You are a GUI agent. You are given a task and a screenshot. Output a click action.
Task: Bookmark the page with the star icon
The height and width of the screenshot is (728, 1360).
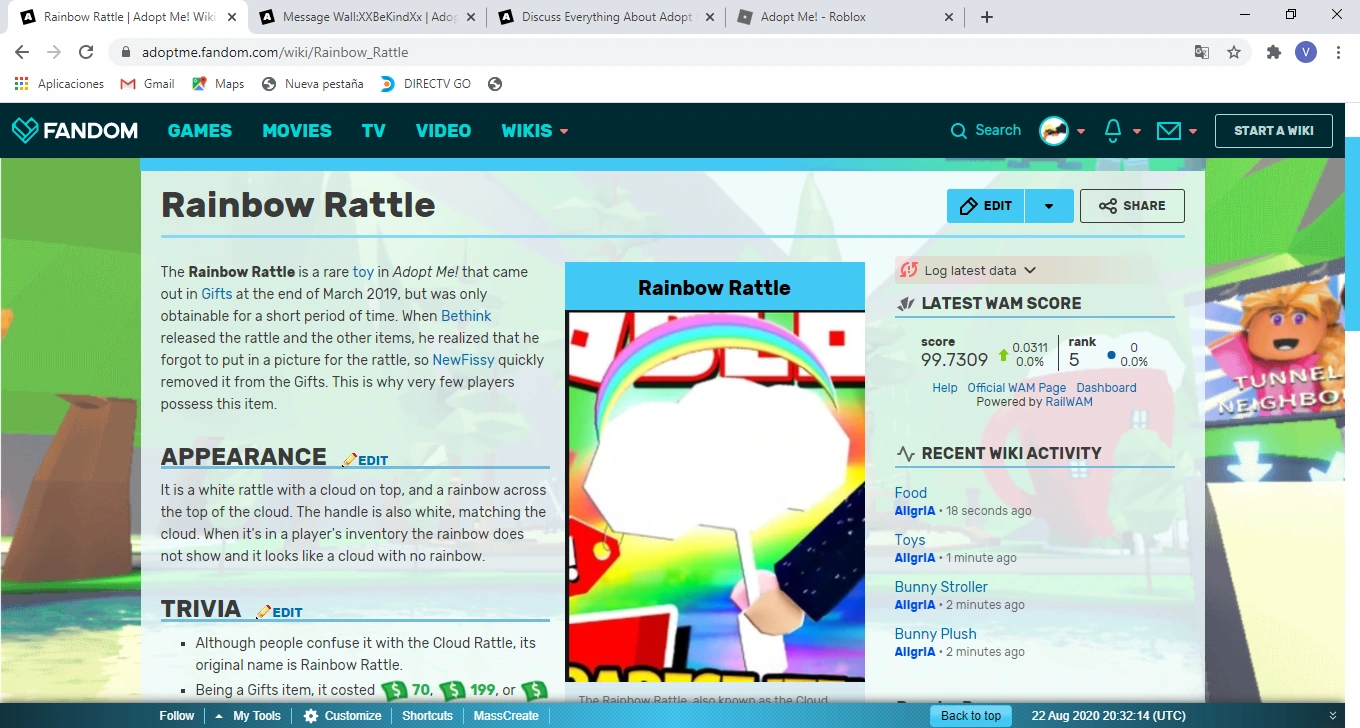pyautogui.click(x=1235, y=51)
